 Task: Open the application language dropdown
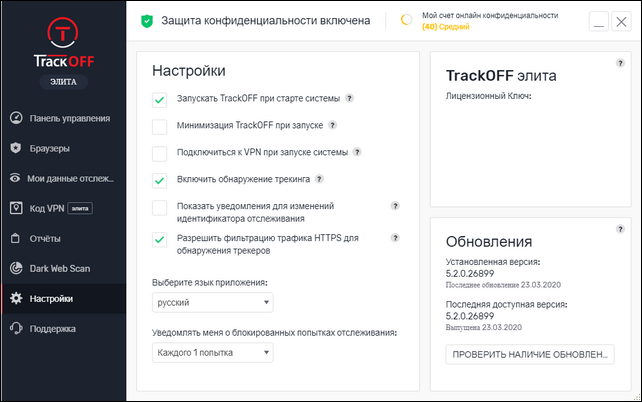point(212,302)
